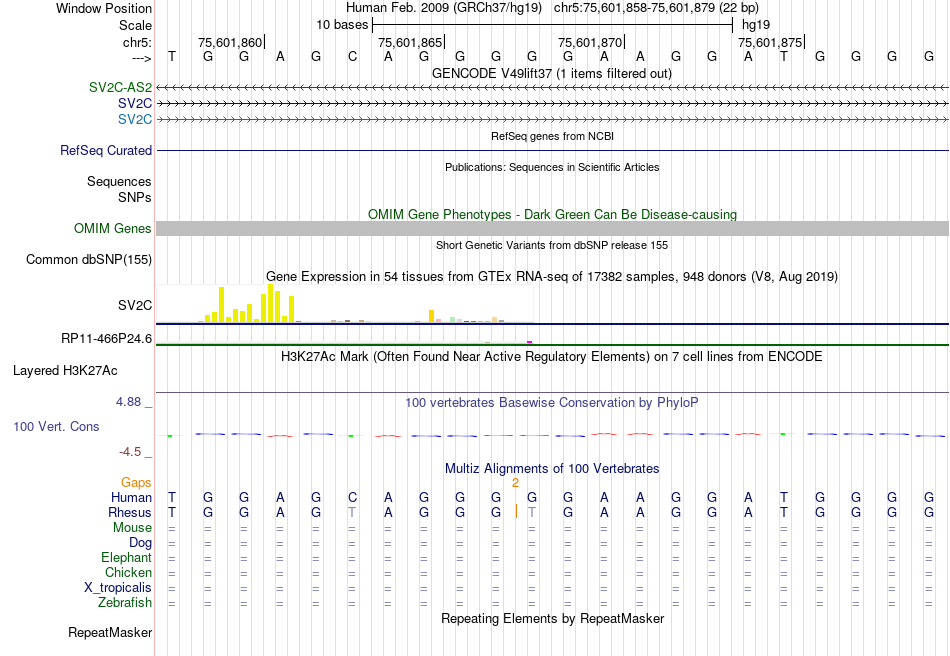Screen dimensions: 950x656
Task: Select the Chicken alignment row label
Action: [x=128, y=572]
